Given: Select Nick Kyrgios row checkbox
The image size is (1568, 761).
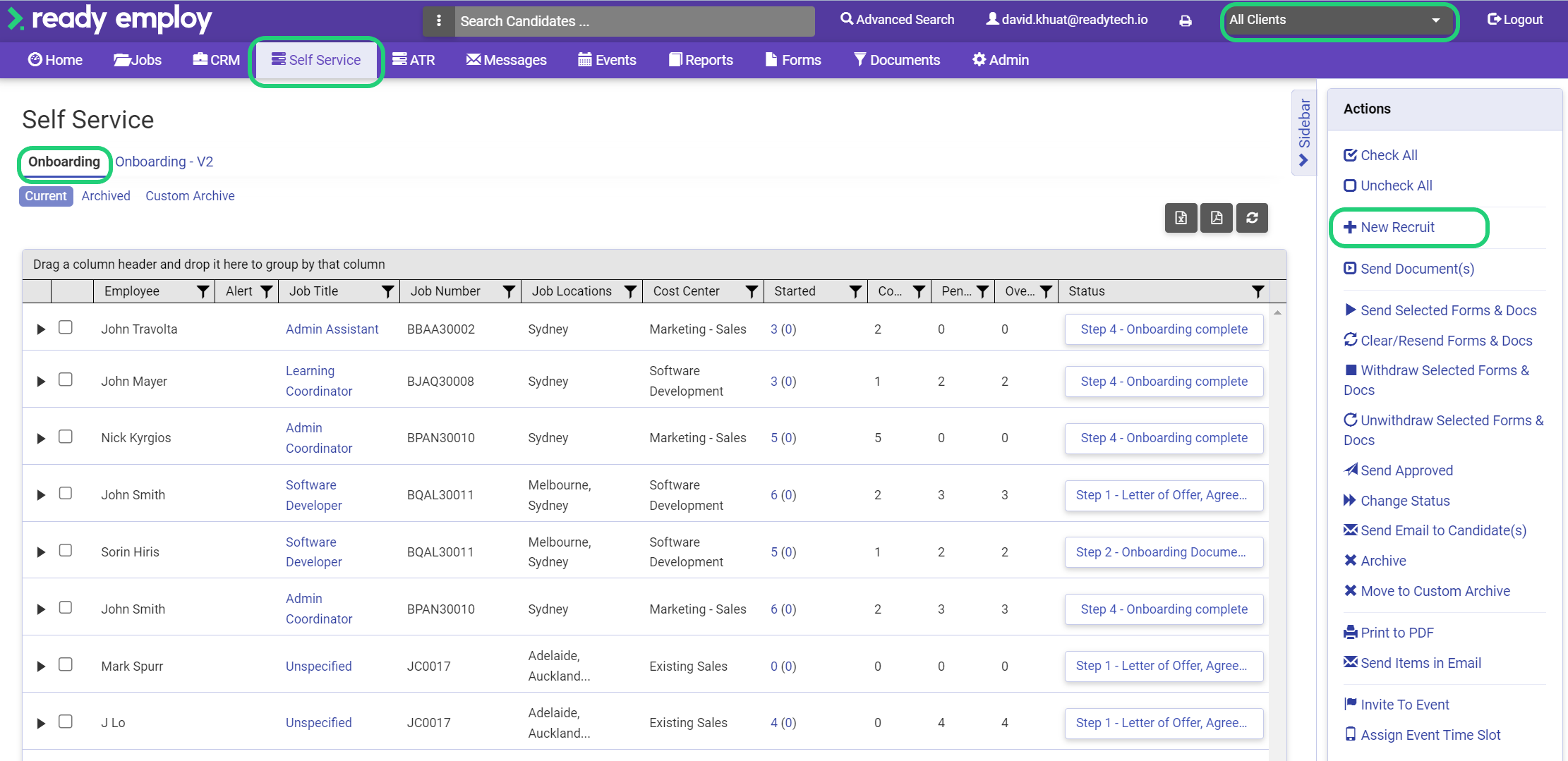Looking at the screenshot, I should (66, 437).
